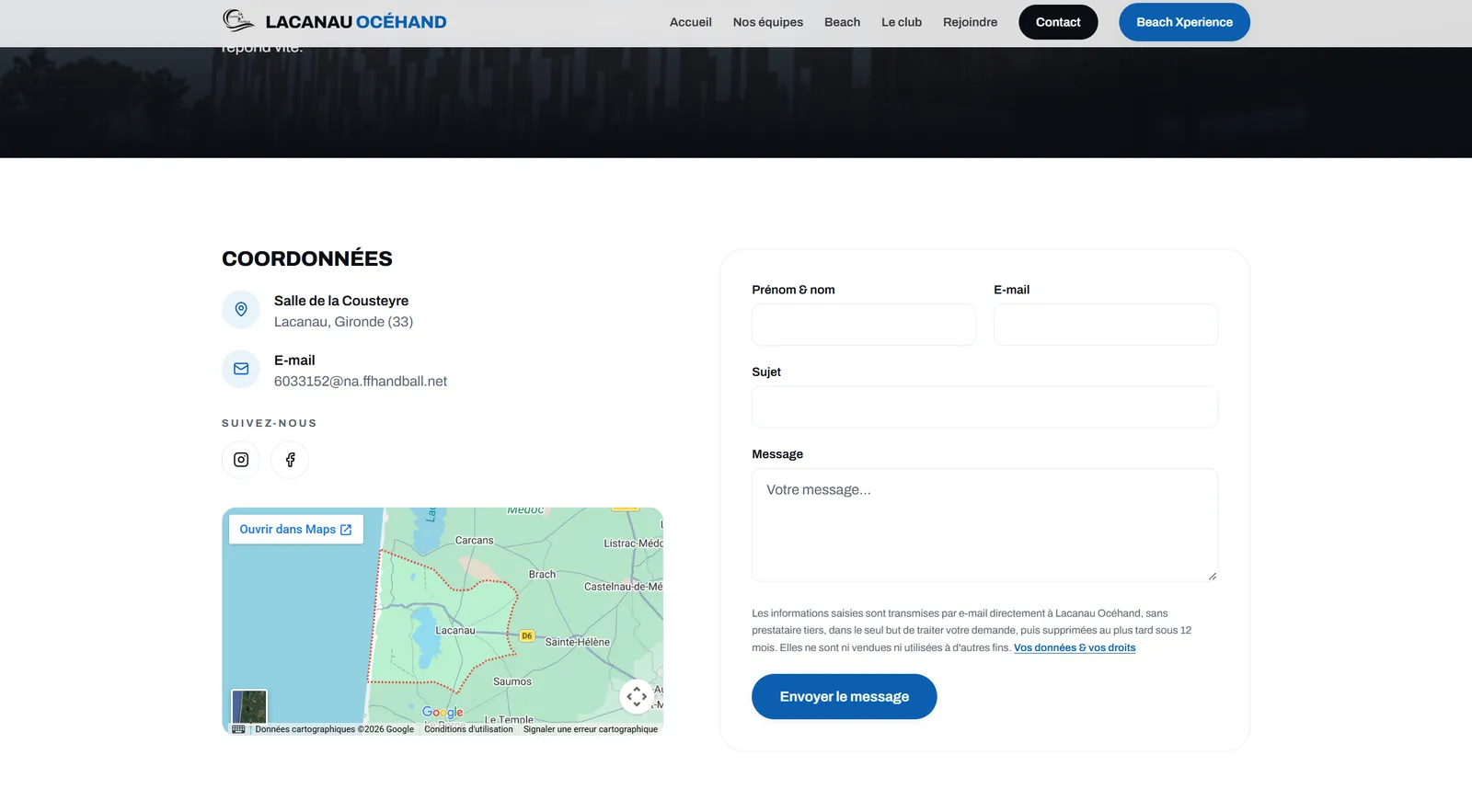Click into the Sujet input field
This screenshot has width=1472, height=812.
(984, 406)
